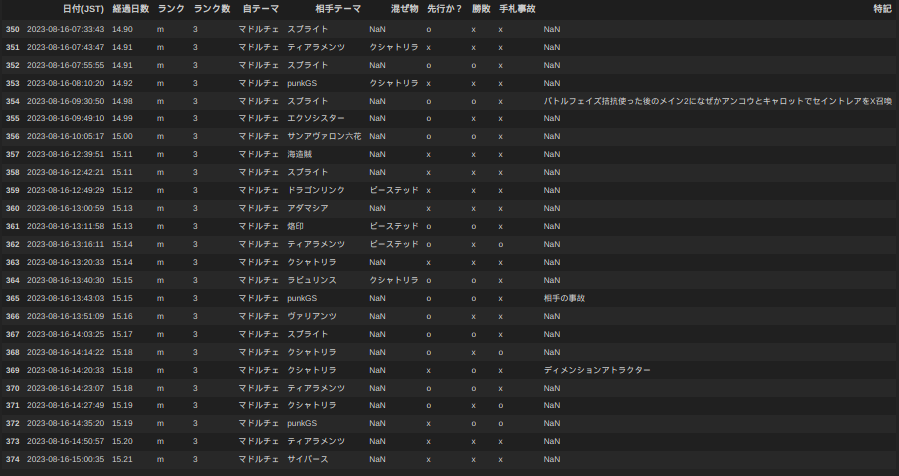Click クシャトリラ mix cell in row 351
899x476 pixels.
[394, 47]
